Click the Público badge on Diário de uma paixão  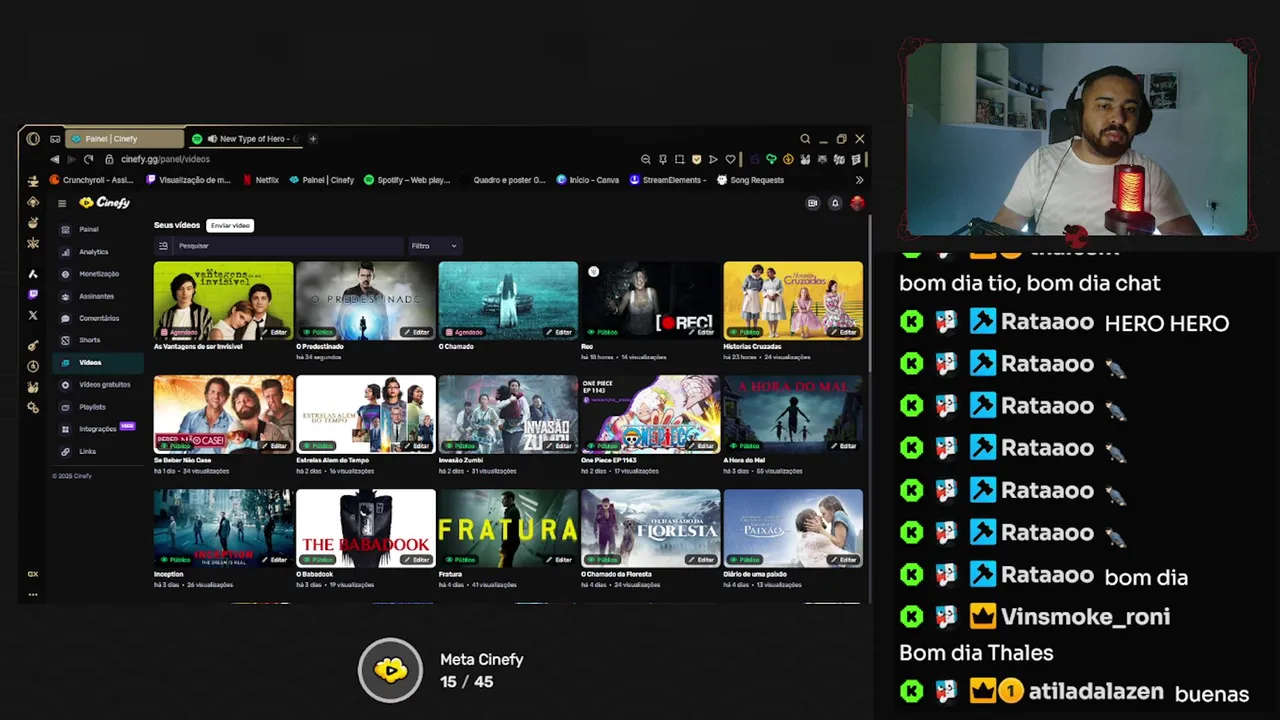[745, 560]
